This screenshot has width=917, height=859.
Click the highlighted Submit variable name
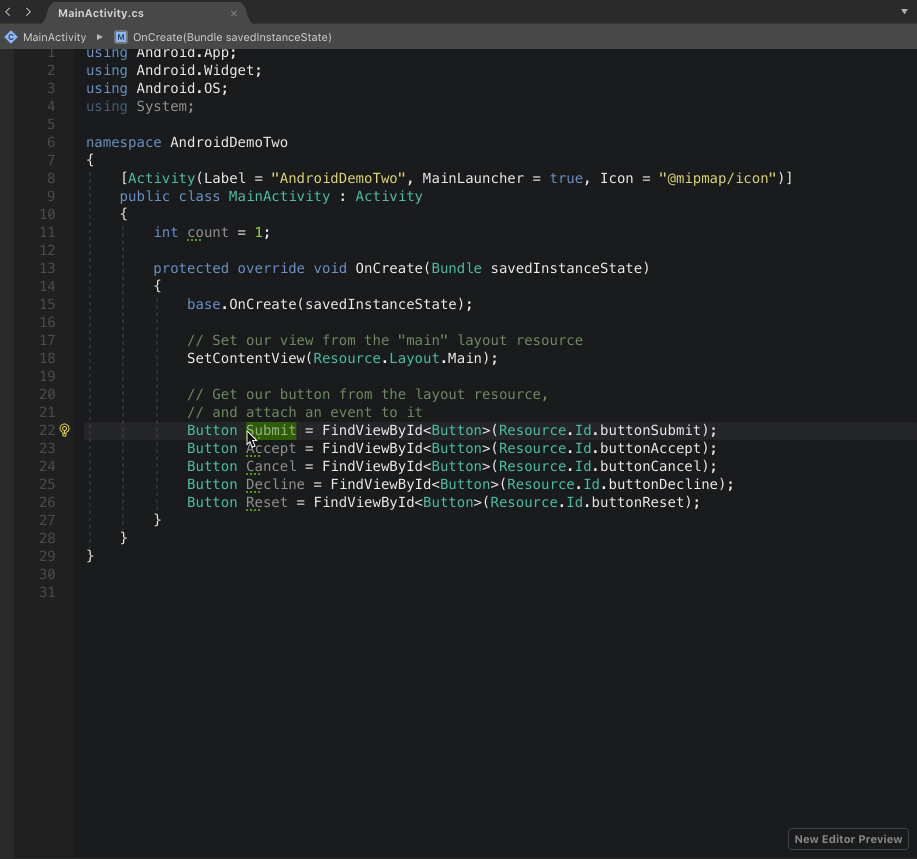click(x=271, y=430)
